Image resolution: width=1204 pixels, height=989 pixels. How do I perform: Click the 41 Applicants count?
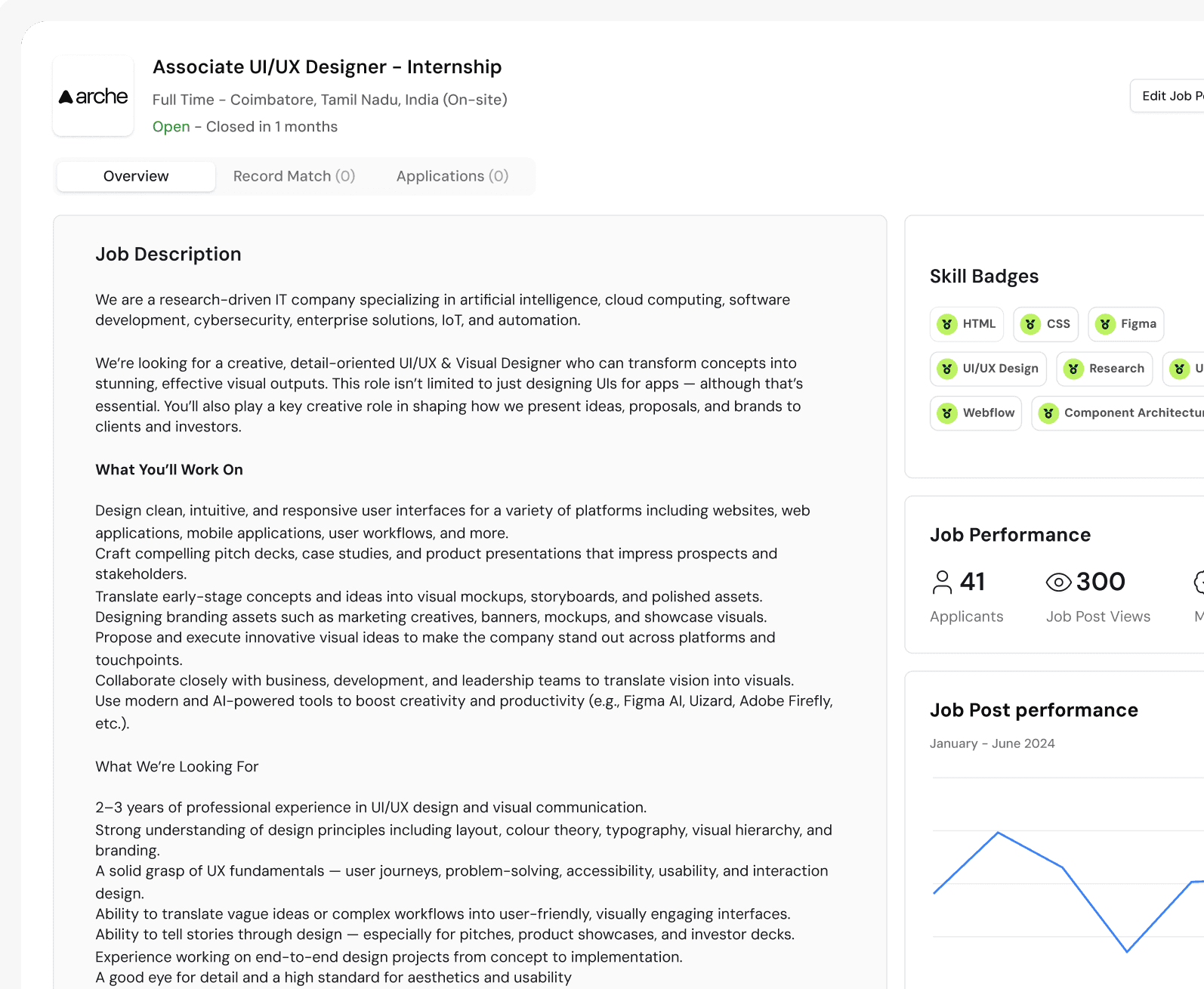[x=972, y=582]
